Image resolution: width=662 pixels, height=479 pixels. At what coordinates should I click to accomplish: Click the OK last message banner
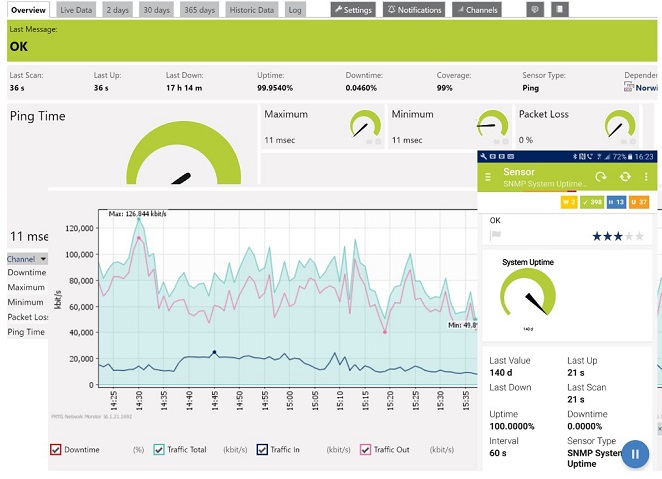coord(332,41)
